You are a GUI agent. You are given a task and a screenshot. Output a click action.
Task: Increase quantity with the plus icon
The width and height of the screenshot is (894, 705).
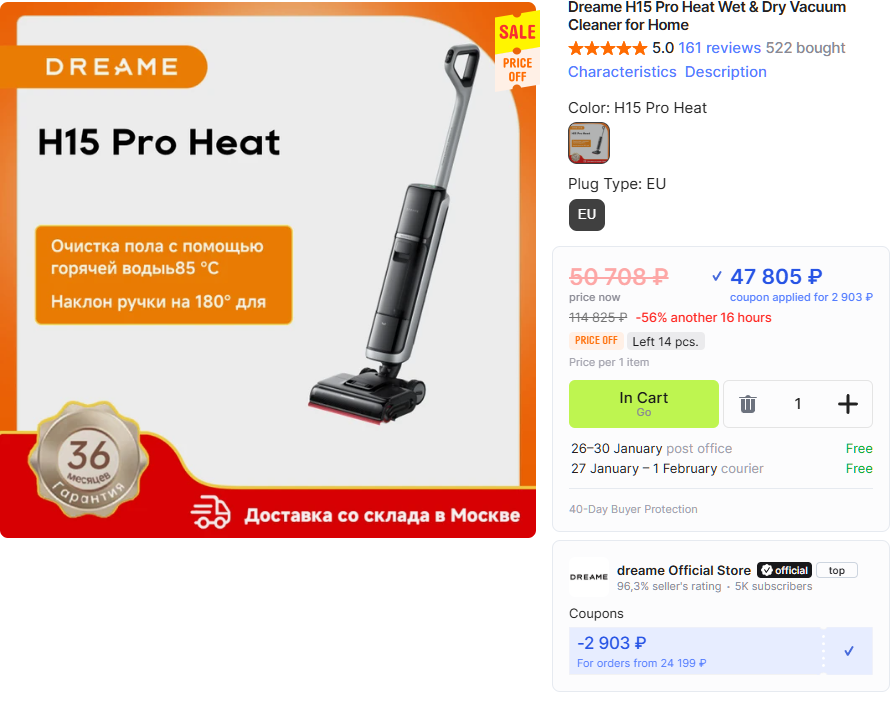pos(848,404)
